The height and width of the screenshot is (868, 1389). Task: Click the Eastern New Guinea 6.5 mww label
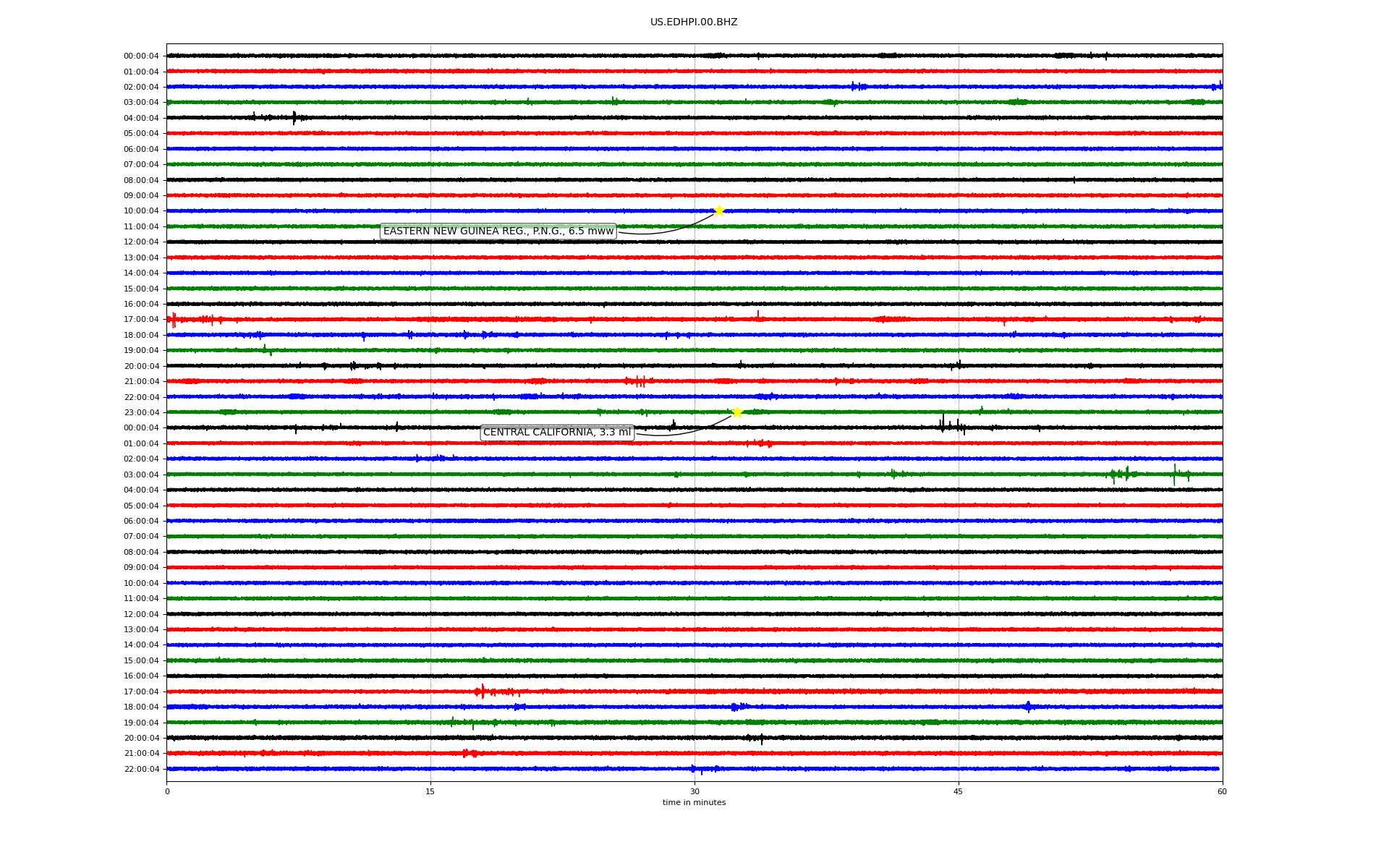498,231
